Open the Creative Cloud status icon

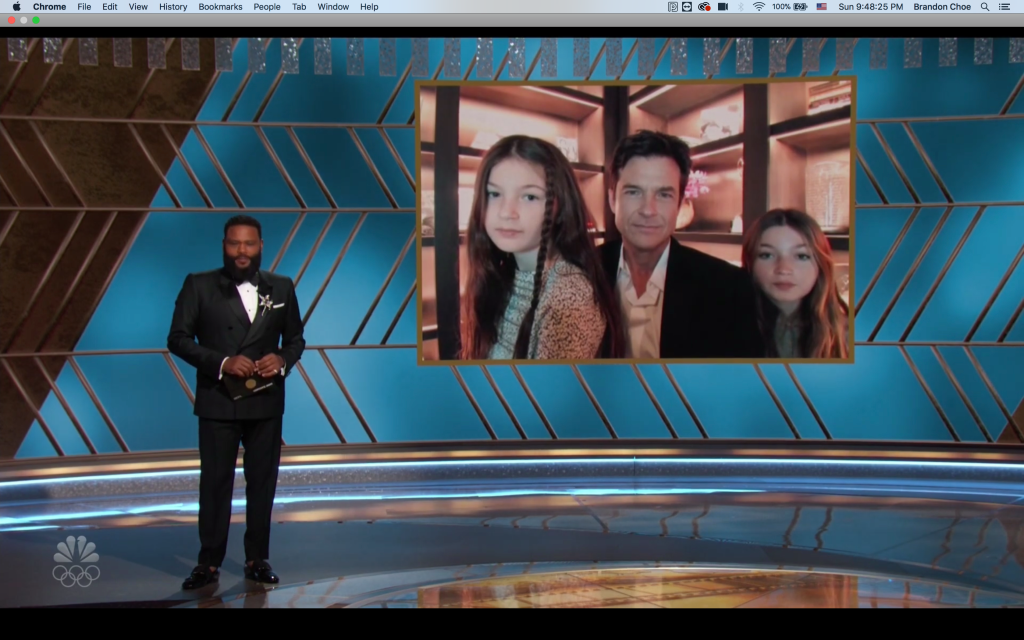pyautogui.click(x=704, y=7)
